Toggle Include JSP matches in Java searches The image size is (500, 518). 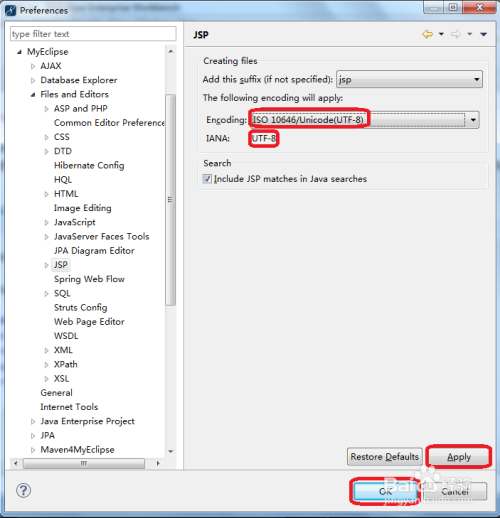[x=207, y=179]
